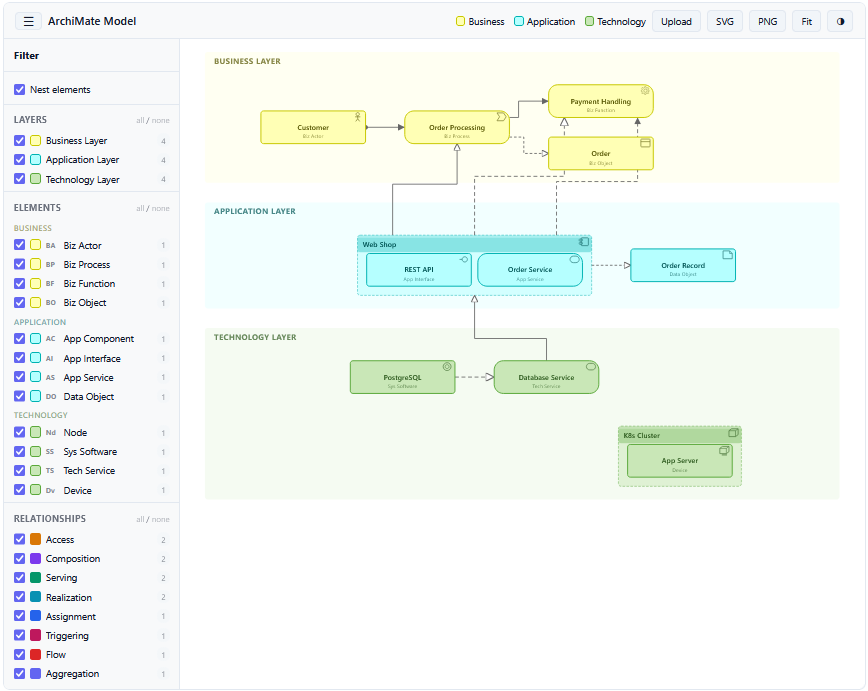This screenshot has width=868, height=691.
Task: Click Nd badge beside Node
Action: click(51, 432)
